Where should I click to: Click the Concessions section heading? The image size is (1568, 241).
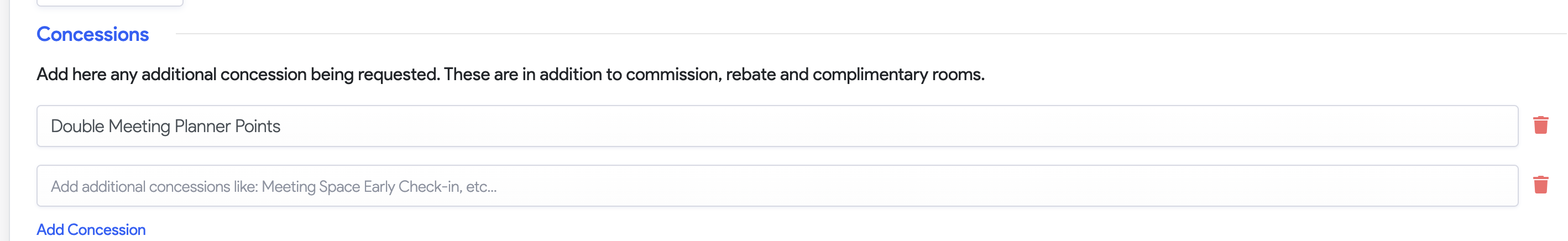(92, 35)
